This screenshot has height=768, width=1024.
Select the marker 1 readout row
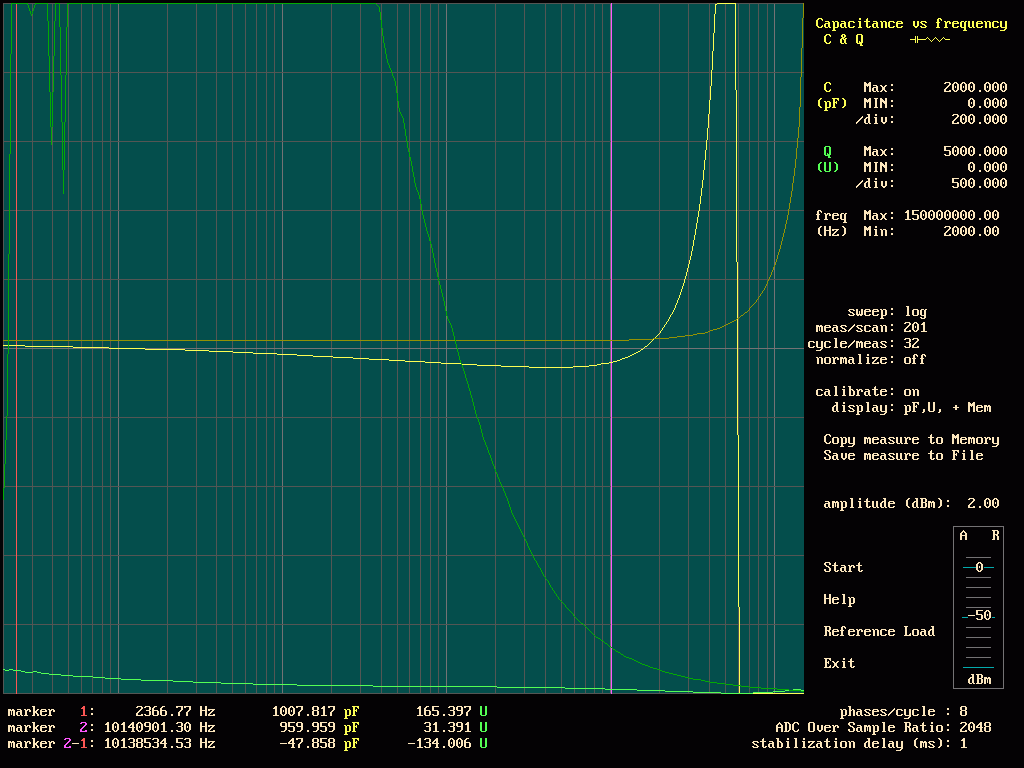pos(248,711)
